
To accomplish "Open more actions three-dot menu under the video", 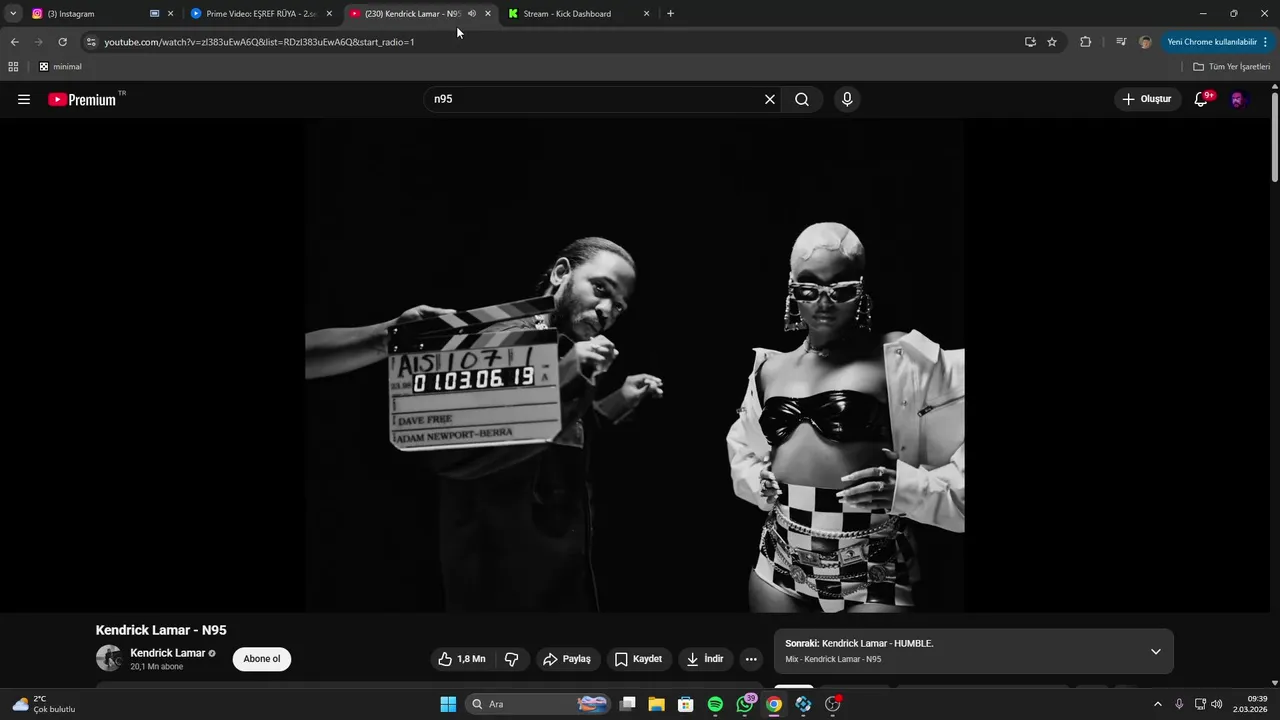I will point(751,659).
